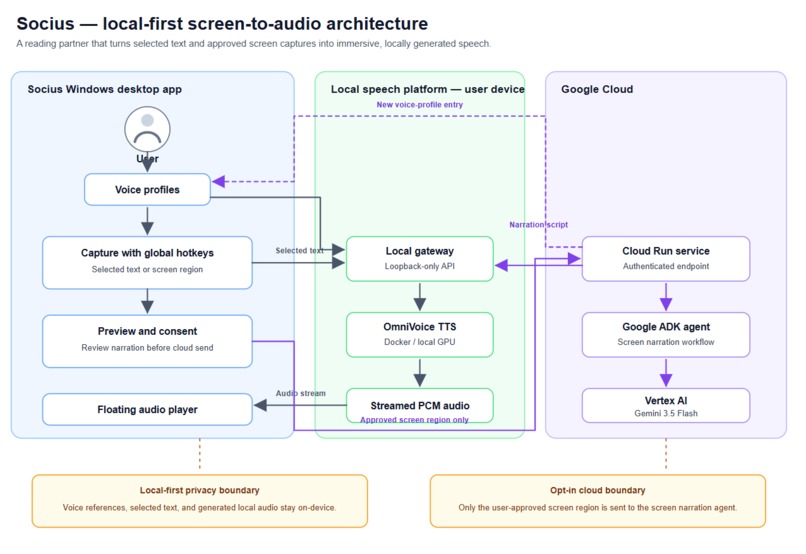Click the Local-first privacy boundary note

point(200,501)
